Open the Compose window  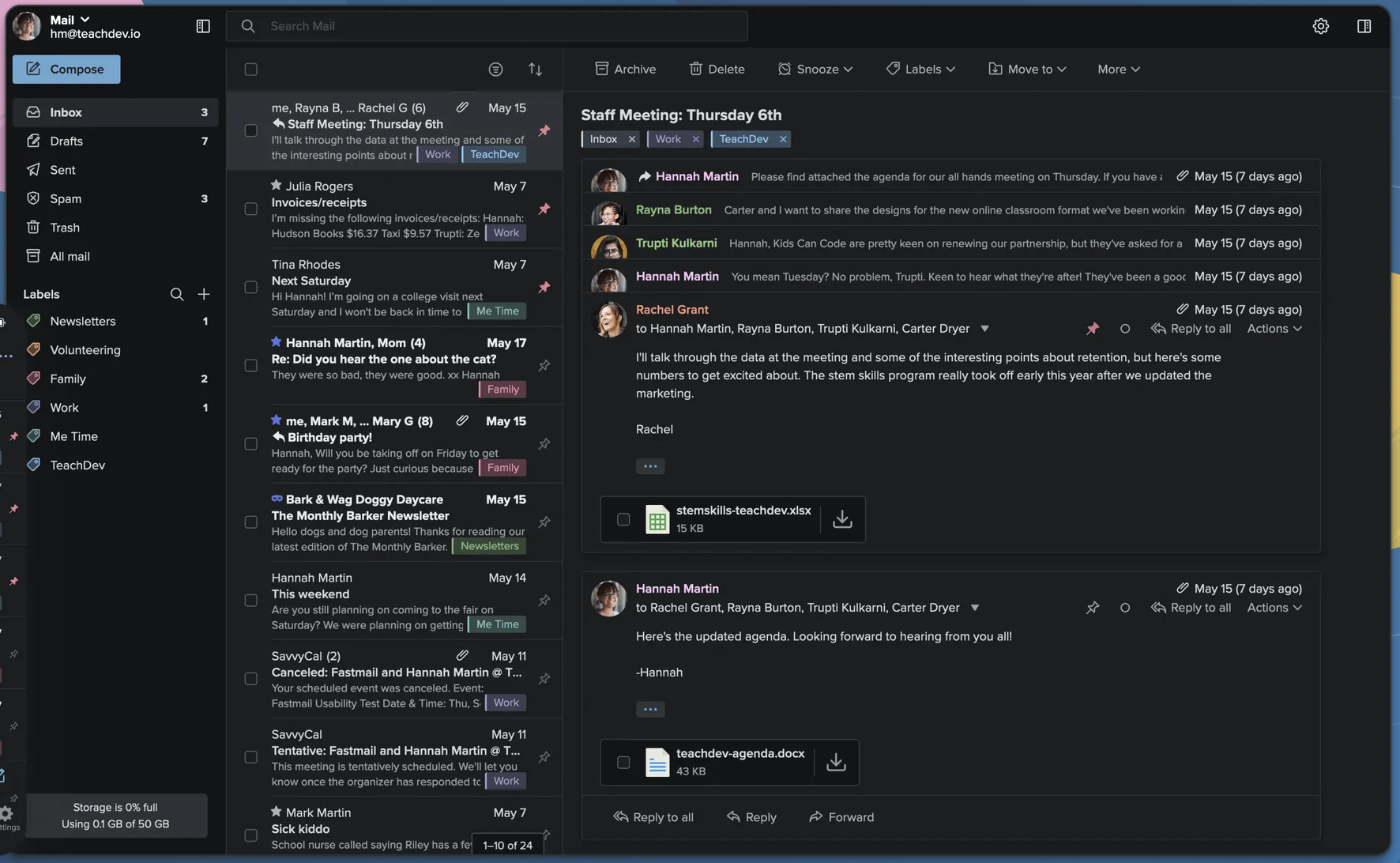(66, 69)
